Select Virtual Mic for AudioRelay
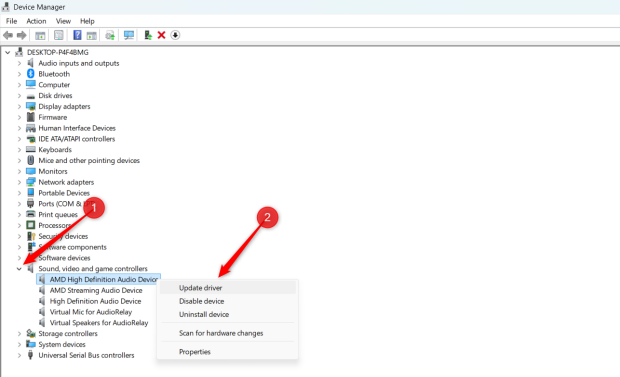The image size is (620, 377). (91, 312)
